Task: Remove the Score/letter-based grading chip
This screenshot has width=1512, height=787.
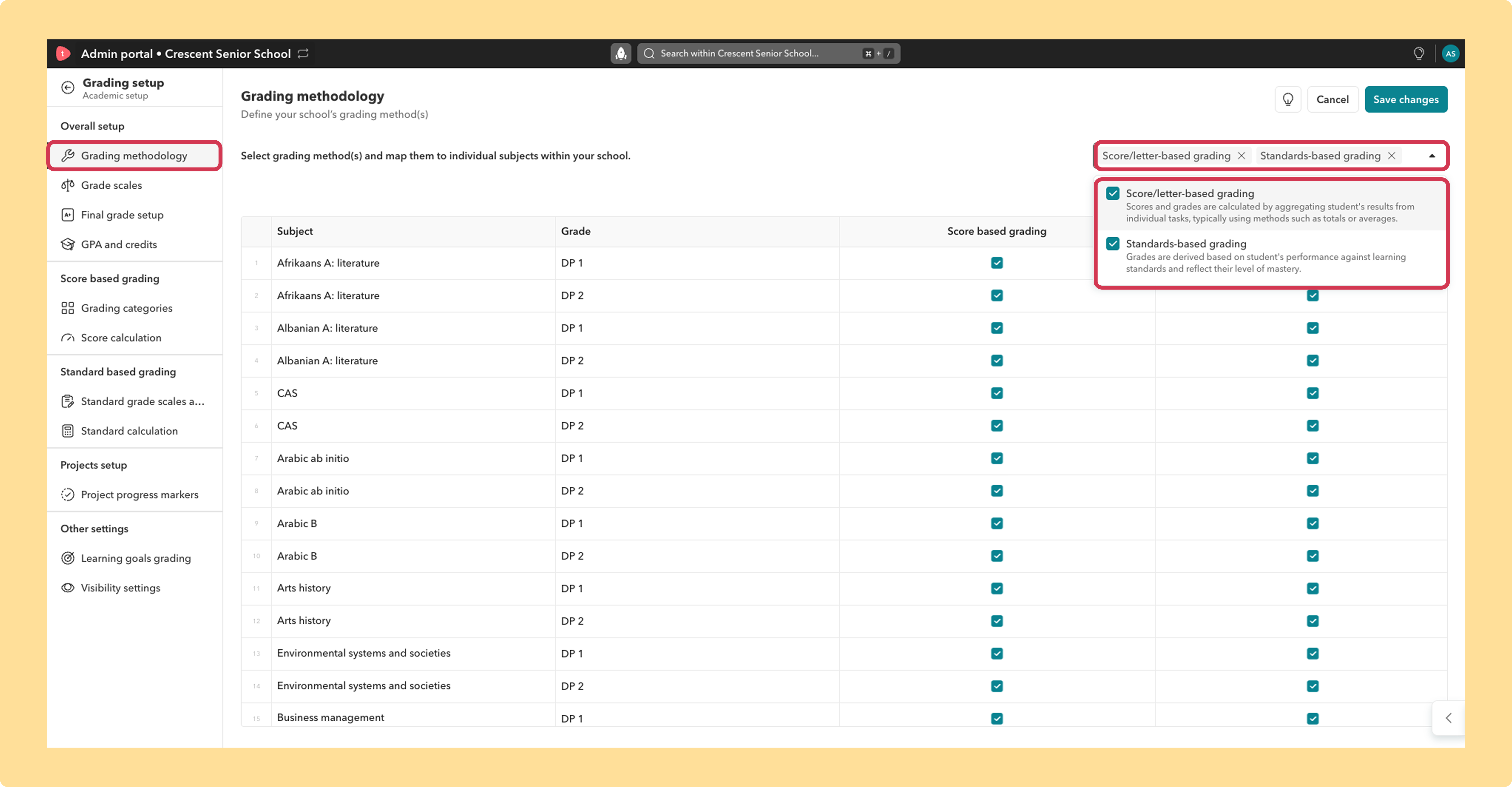Action: pos(1241,156)
